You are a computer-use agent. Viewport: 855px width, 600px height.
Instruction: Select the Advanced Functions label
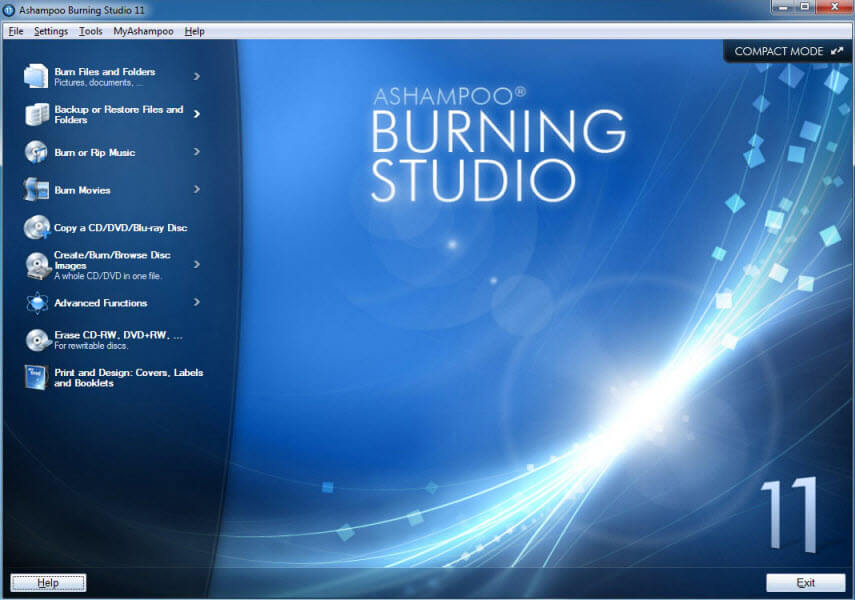coord(101,303)
